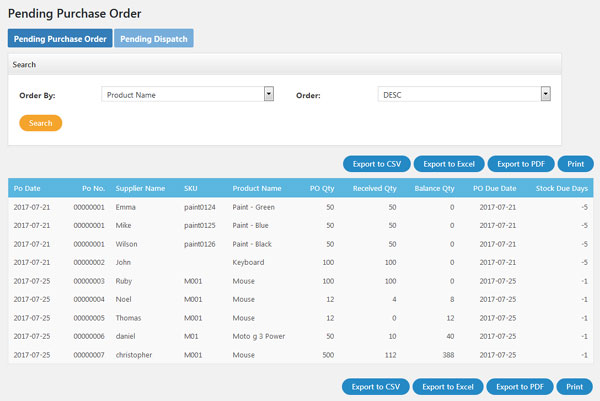This screenshot has width=600, height=401.
Task: Select the Po No. column header
Action: click(x=93, y=188)
